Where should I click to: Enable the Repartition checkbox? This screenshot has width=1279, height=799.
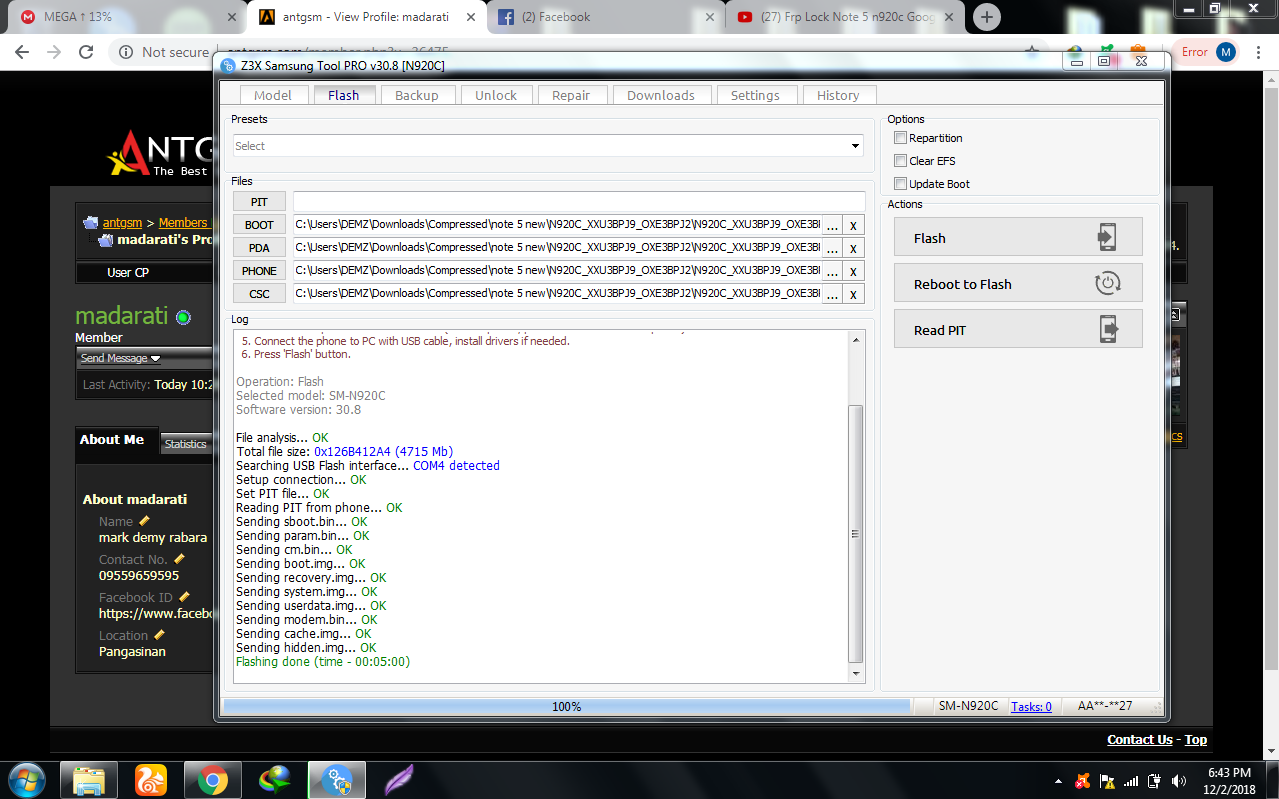[x=900, y=138]
